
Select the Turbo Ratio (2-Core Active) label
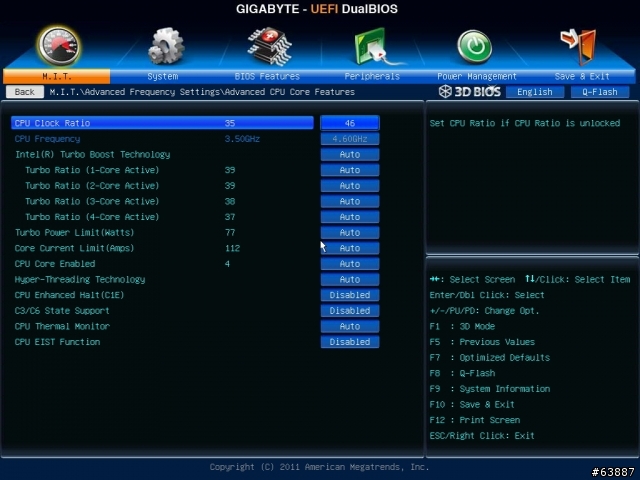point(92,186)
